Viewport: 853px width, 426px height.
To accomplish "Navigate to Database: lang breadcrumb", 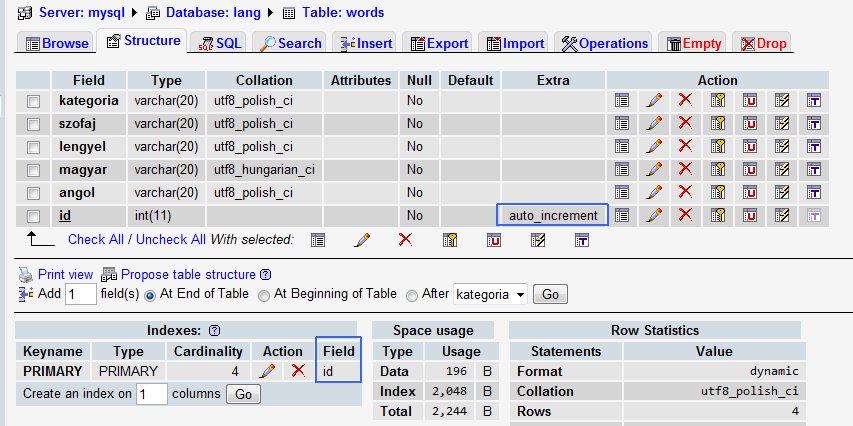I will [213, 13].
